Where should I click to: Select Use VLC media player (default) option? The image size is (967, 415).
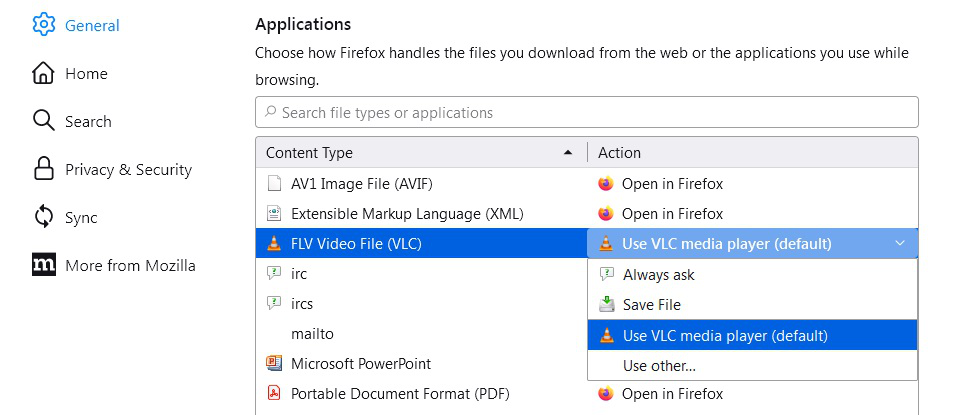752,335
